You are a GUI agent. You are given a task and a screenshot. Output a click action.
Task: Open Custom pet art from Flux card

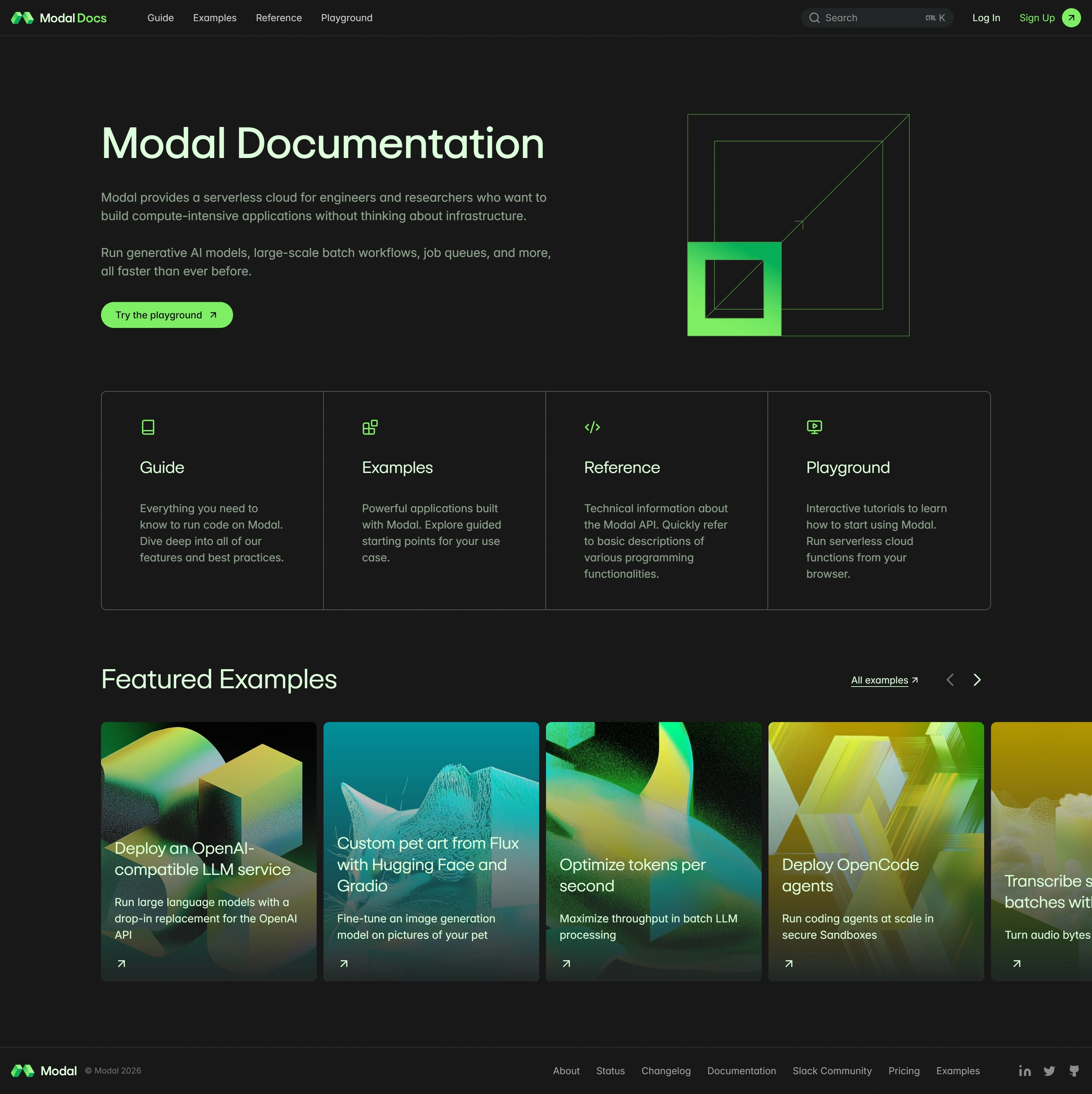click(x=431, y=852)
